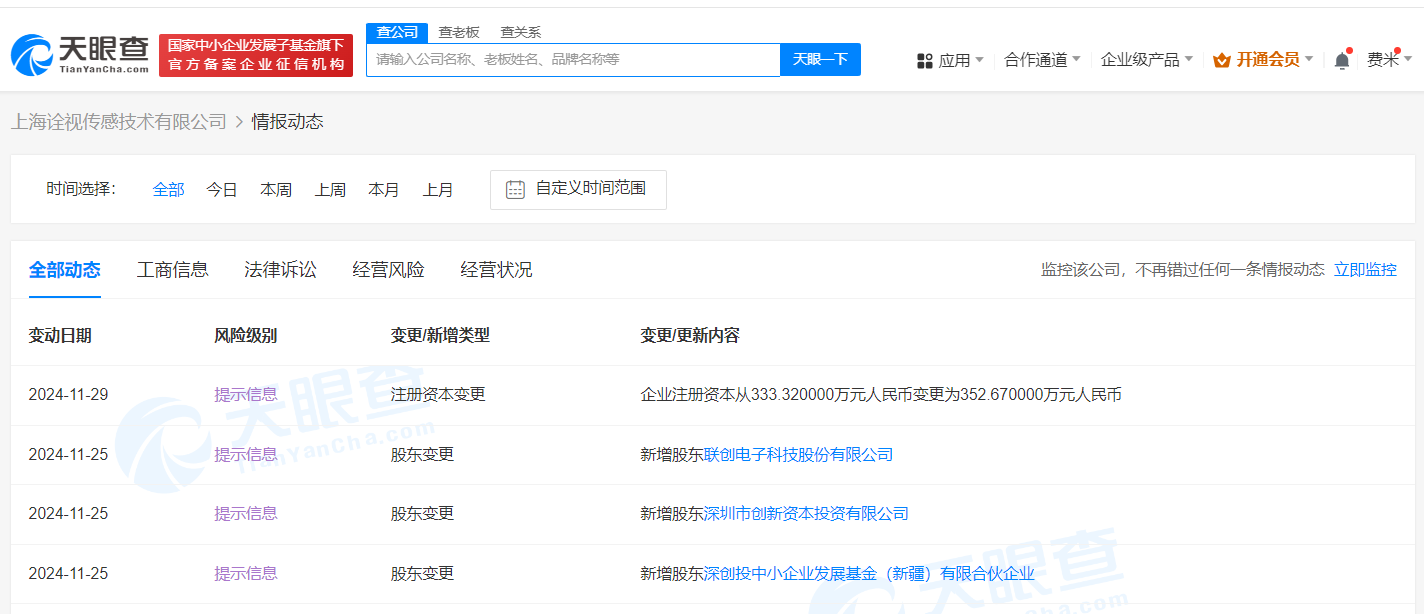Filter time by 今日
The width and height of the screenshot is (1424, 614).
(x=222, y=190)
